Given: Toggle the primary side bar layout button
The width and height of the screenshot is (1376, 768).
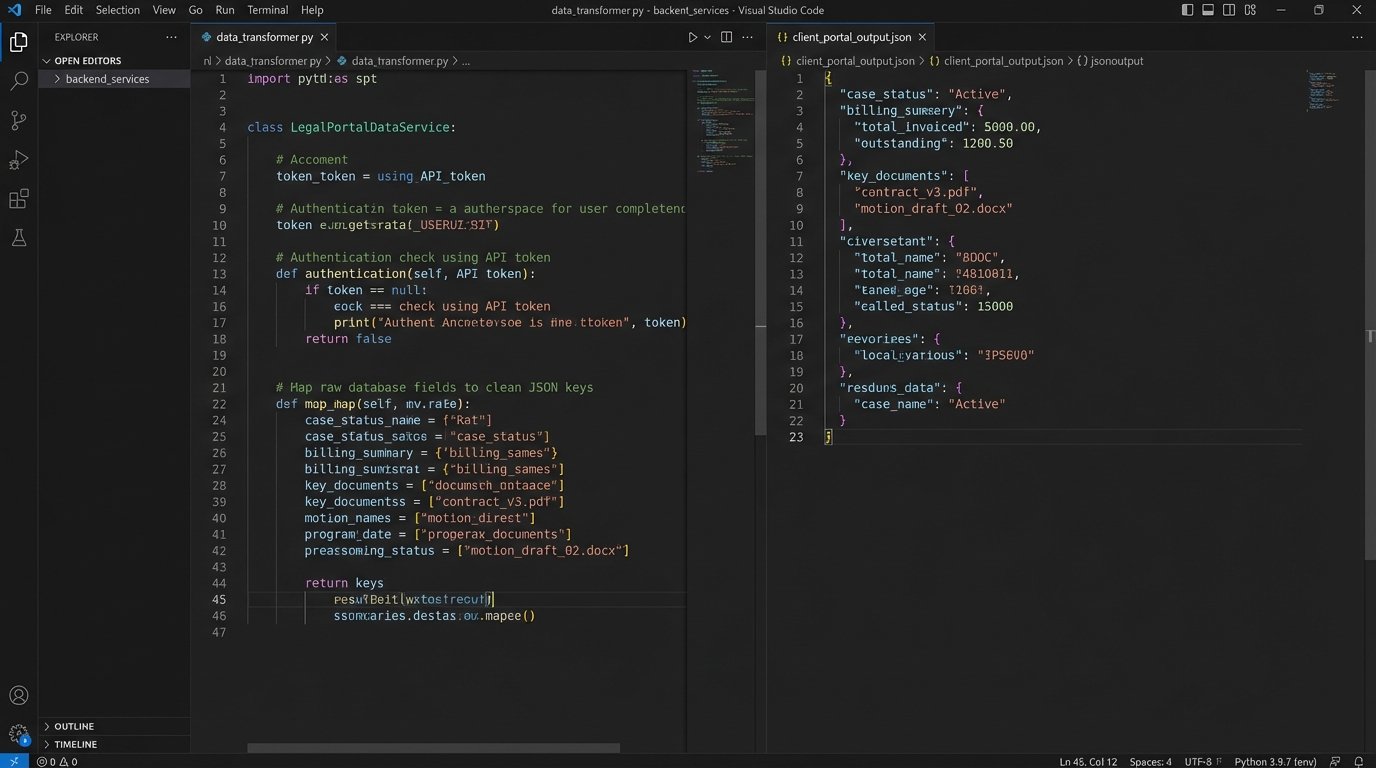Looking at the screenshot, I should click(1187, 10).
